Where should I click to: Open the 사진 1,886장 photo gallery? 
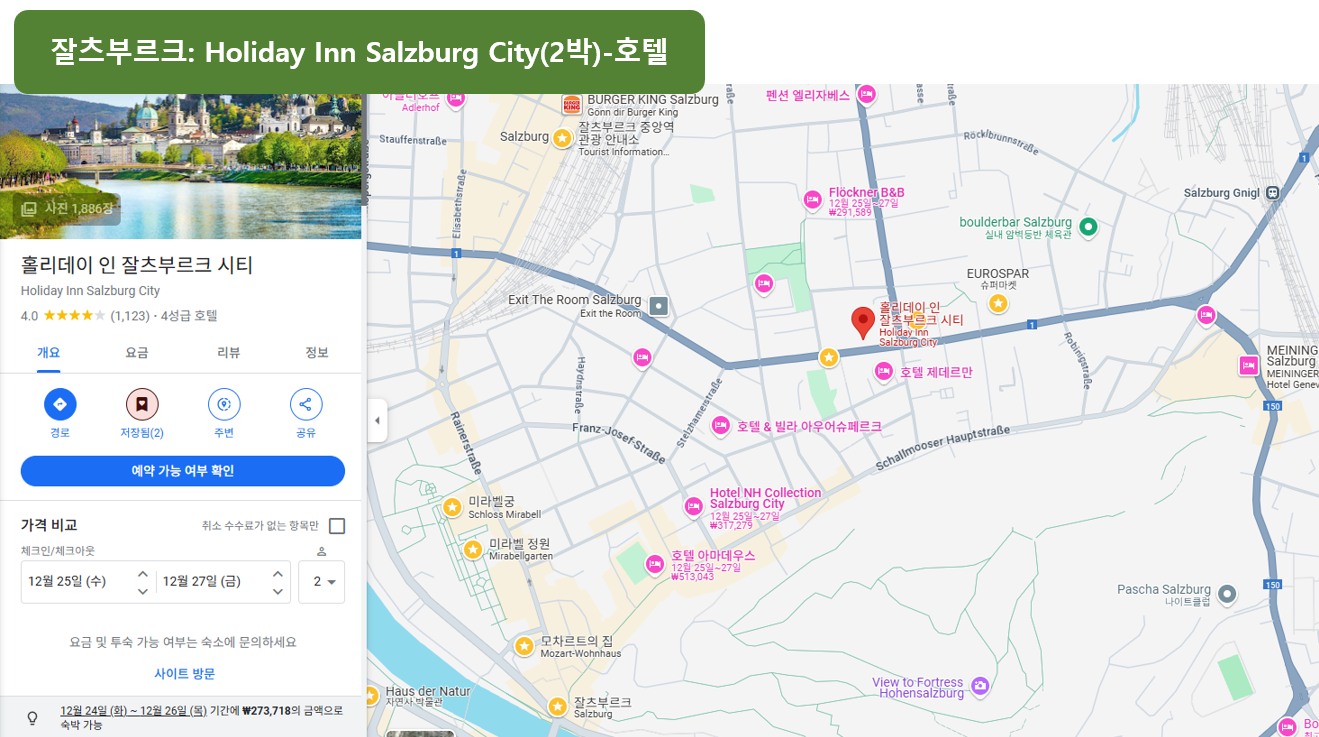68,208
